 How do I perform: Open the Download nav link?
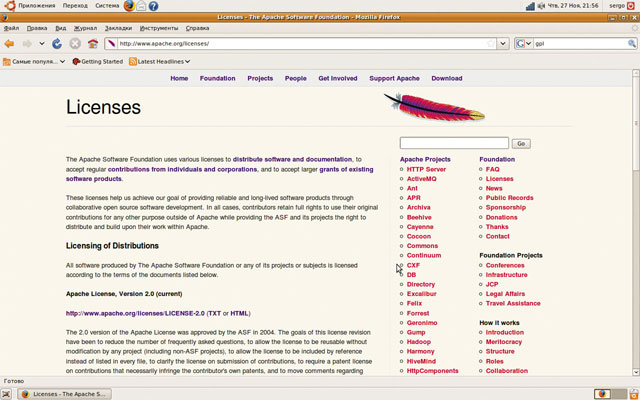[x=447, y=78]
